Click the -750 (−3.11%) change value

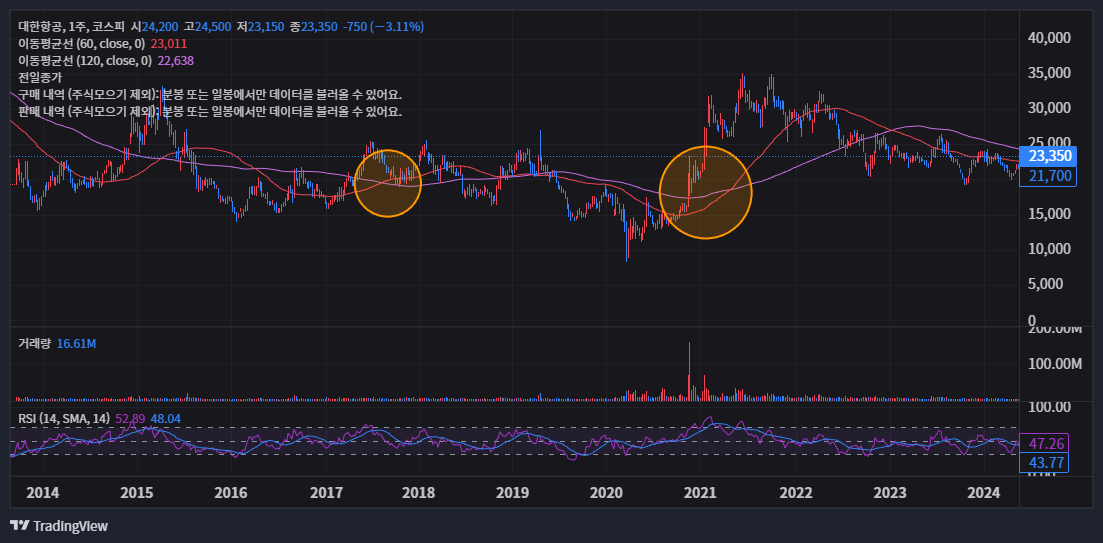[383, 27]
